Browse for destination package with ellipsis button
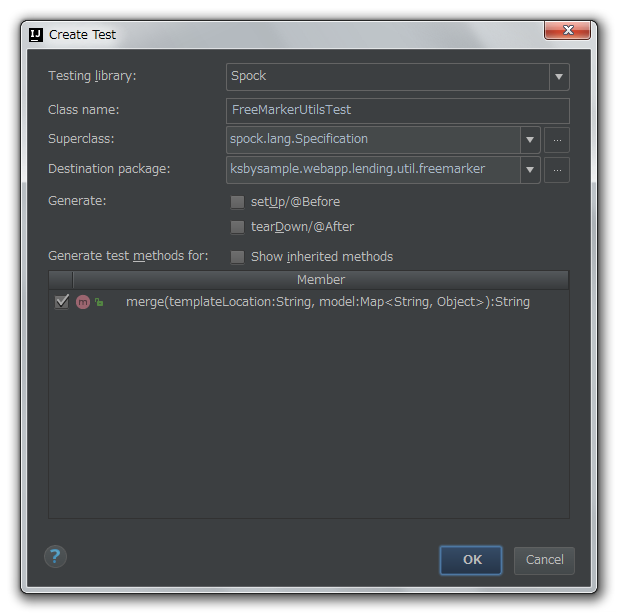 click(x=557, y=170)
